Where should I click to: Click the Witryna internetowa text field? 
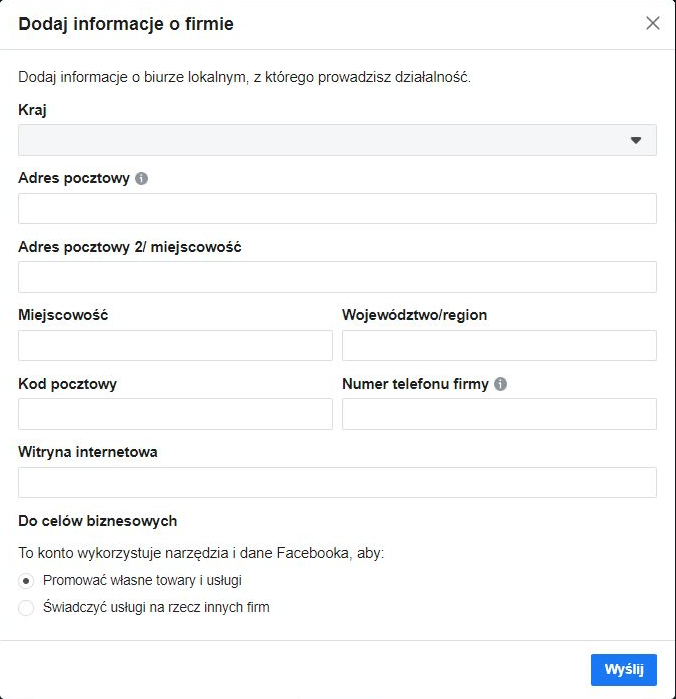click(x=337, y=482)
